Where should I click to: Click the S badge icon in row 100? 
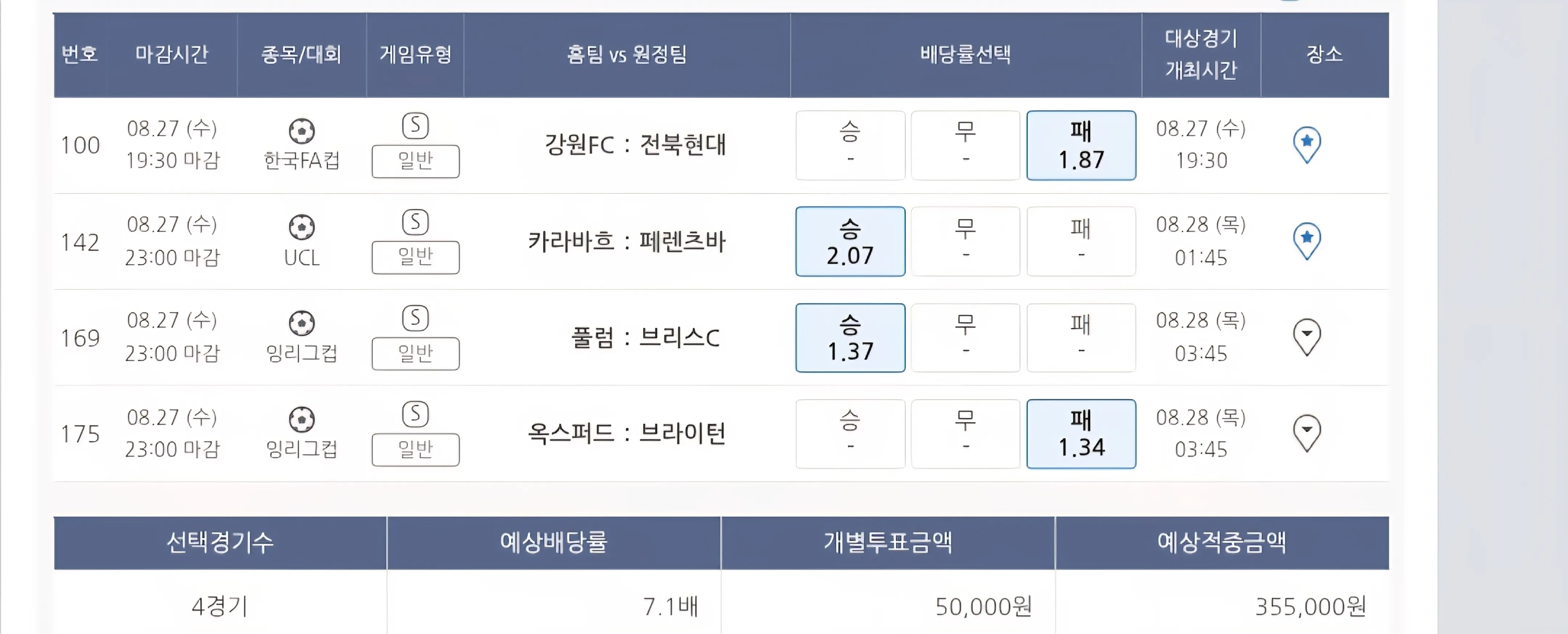[415, 126]
